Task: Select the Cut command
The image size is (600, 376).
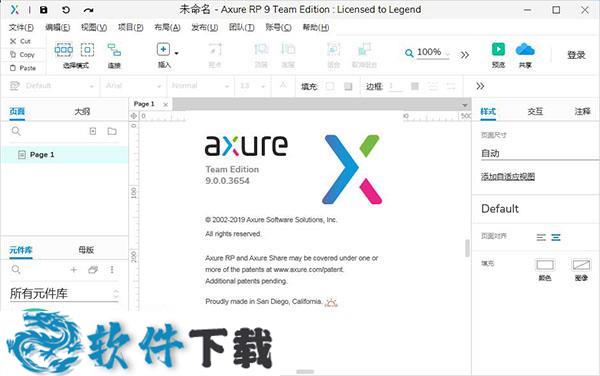Action: [x=20, y=41]
